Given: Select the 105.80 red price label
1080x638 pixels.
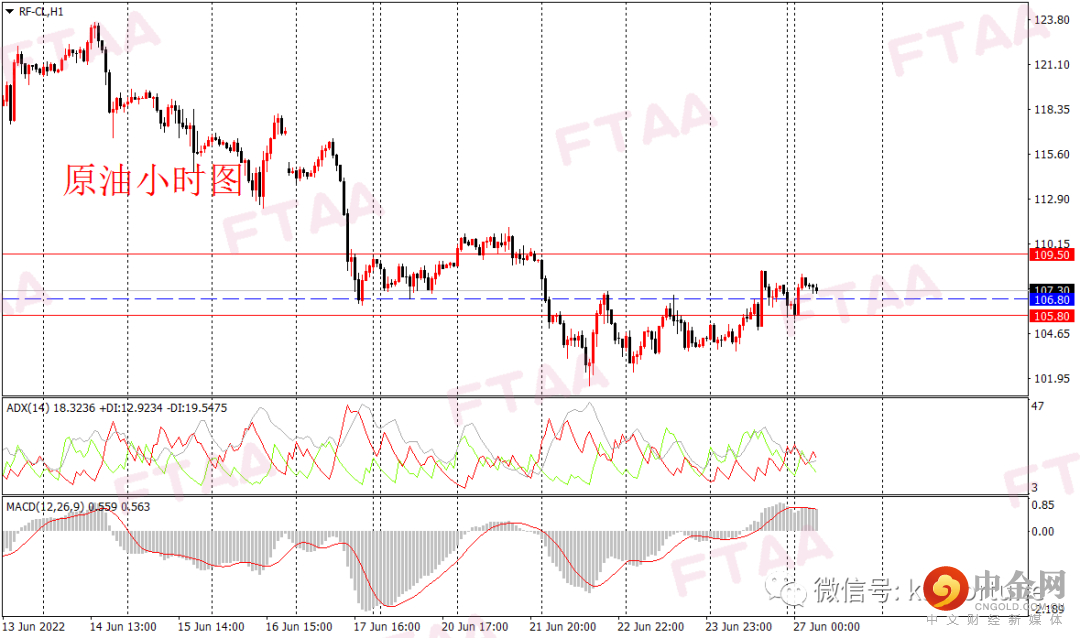Looking at the screenshot, I should 1052,316.
